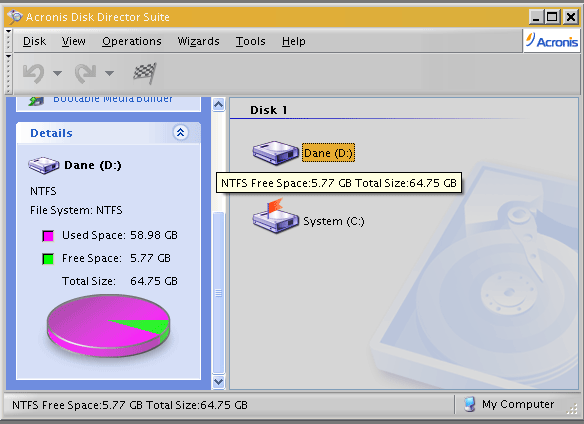Click the Free Space 5.77 GB value
Screen dimensions: 584x424
pyautogui.click(x=150, y=258)
